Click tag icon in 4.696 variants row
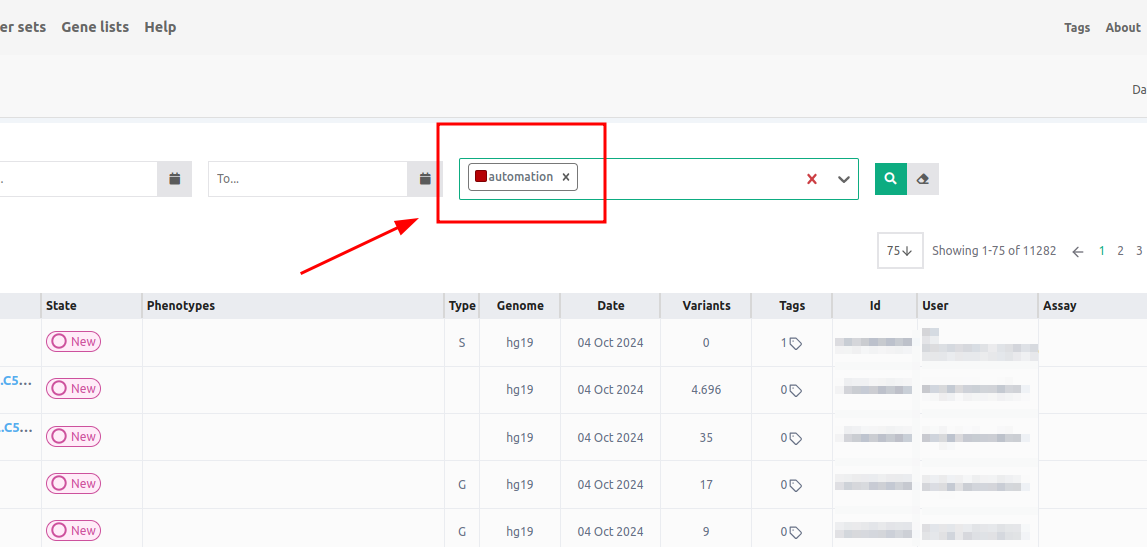The width and height of the screenshot is (1147, 547). [796, 391]
